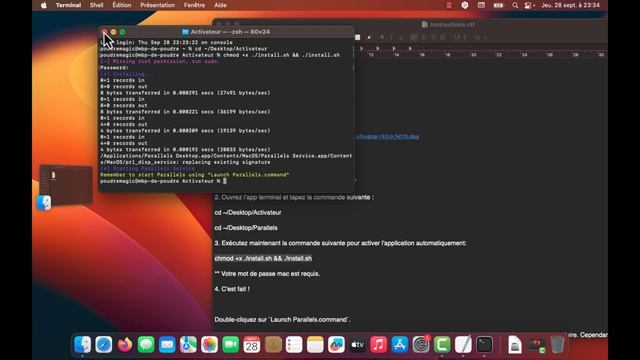
Task: Click '4. C'est fait !' line
Action: coord(232,289)
